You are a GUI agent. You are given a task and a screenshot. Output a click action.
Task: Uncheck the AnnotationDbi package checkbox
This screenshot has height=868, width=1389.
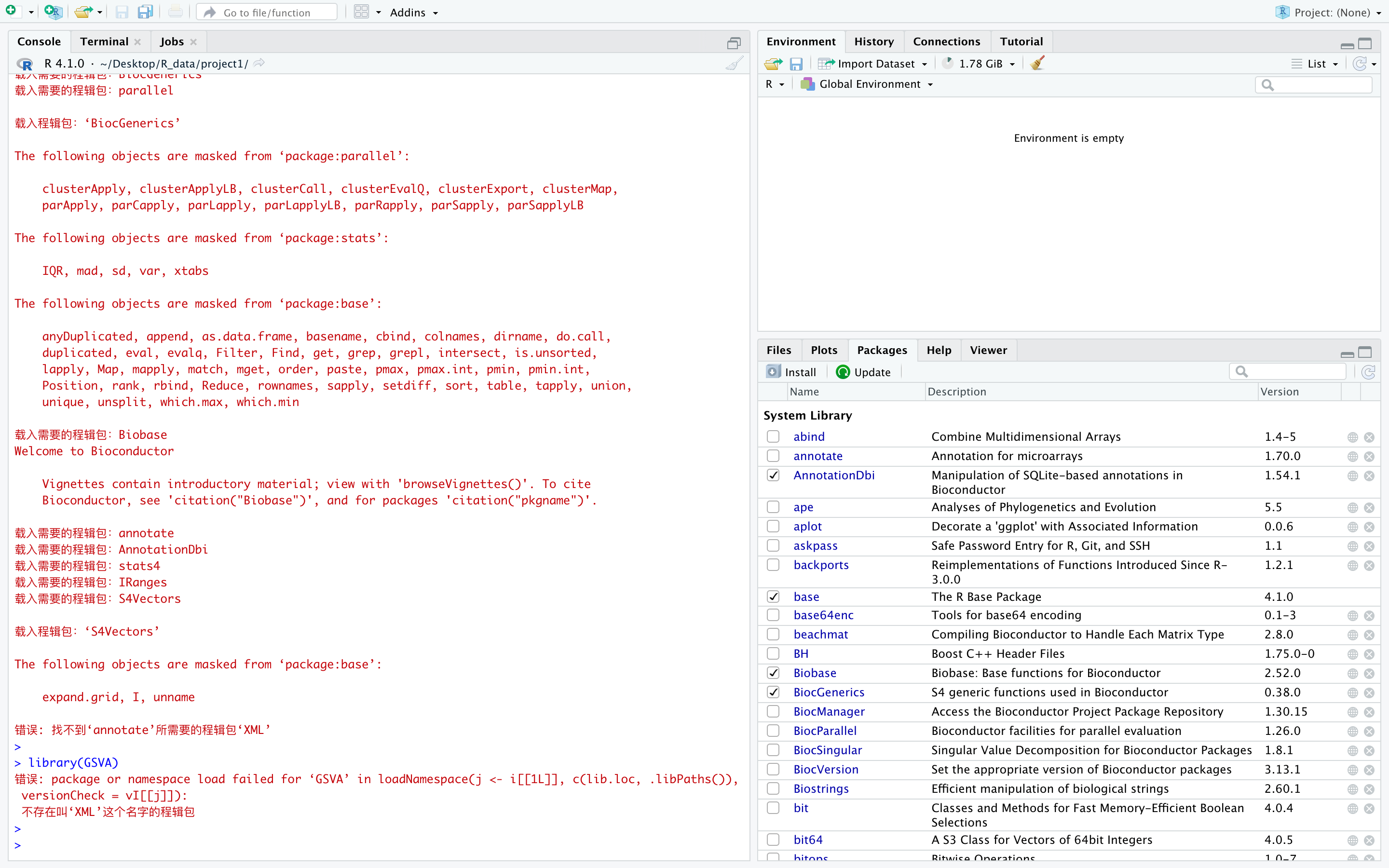tap(773, 475)
